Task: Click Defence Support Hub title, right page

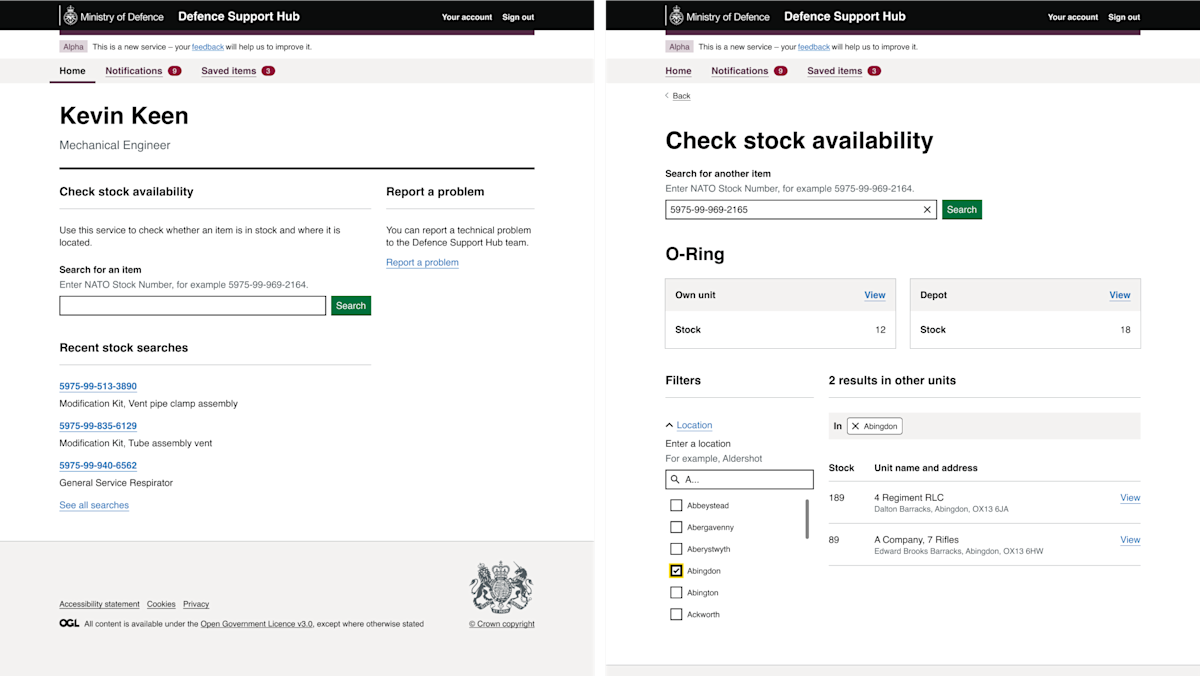Action: click(x=845, y=16)
